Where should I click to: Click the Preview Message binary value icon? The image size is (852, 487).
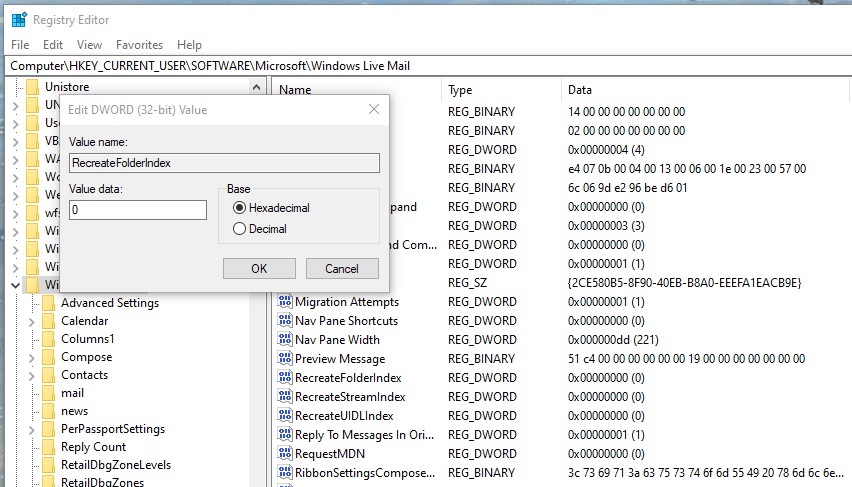click(285, 358)
